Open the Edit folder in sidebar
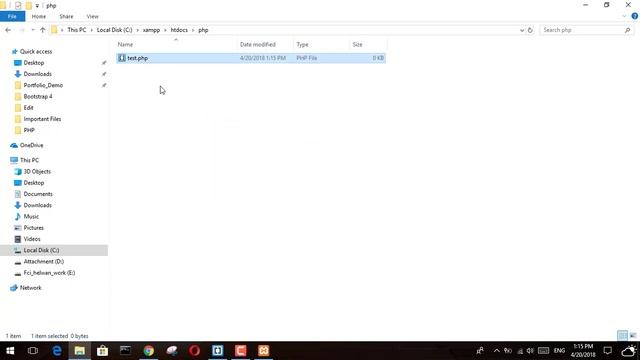This screenshot has width=640, height=360. pos(28,108)
